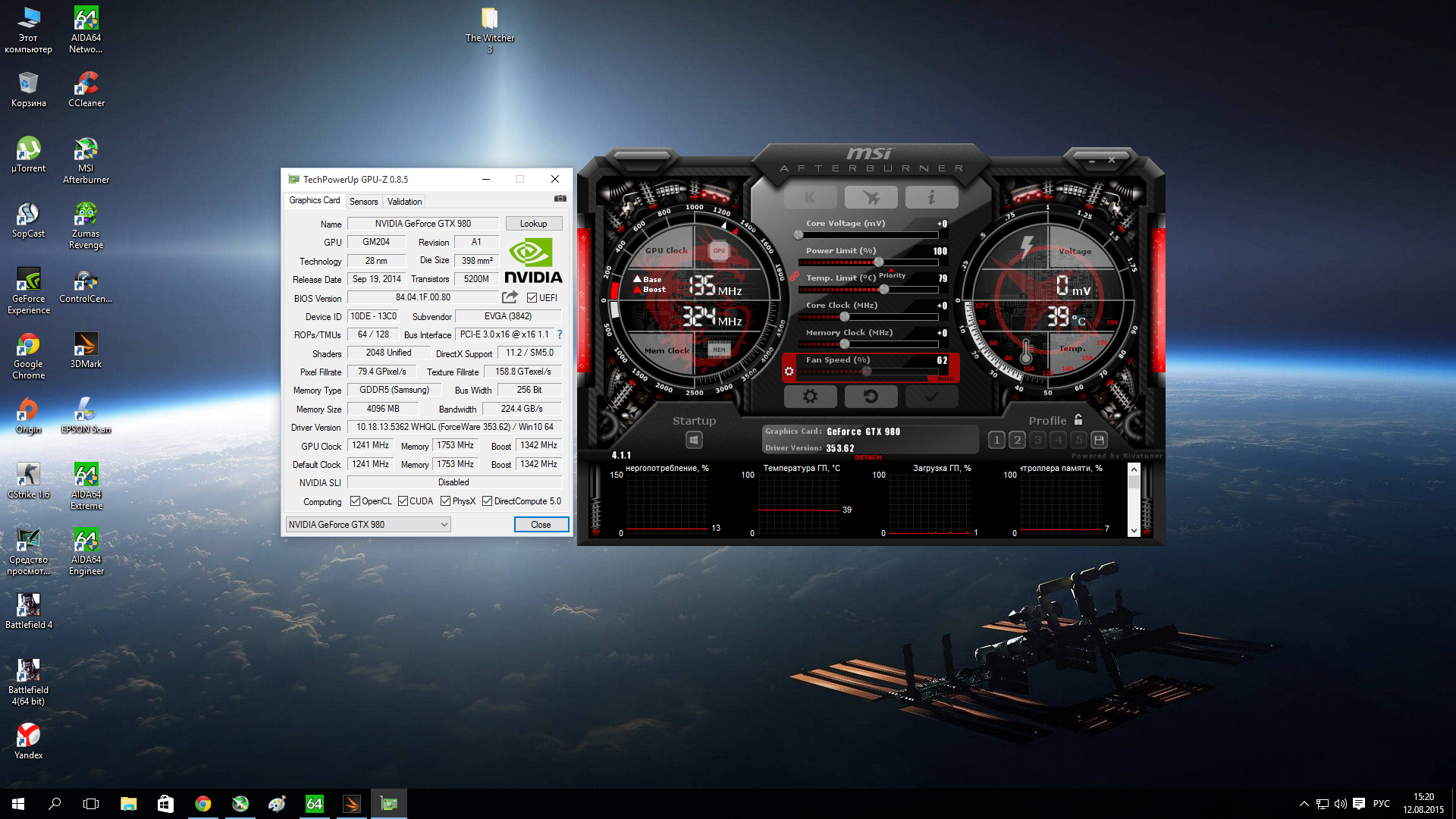Toggle the OpenCL checkbox
This screenshot has width=1456, height=819.
point(355,501)
